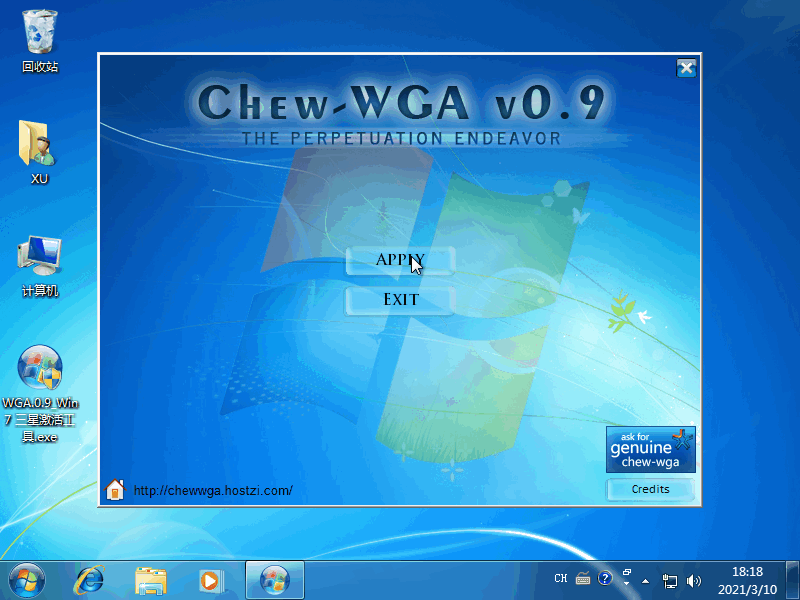Open Windows Media Player from the taskbar
The height and width of the screenshot is (600, 800).
click(x=211, y=579)
